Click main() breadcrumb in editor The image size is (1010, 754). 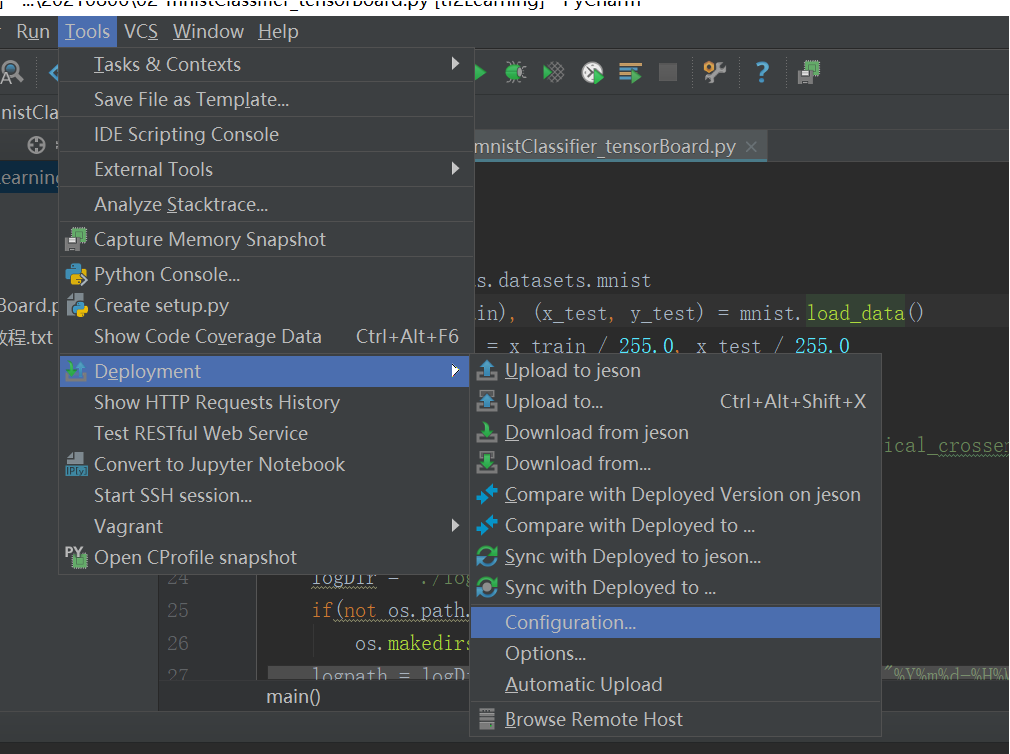[x=293, y=696]
